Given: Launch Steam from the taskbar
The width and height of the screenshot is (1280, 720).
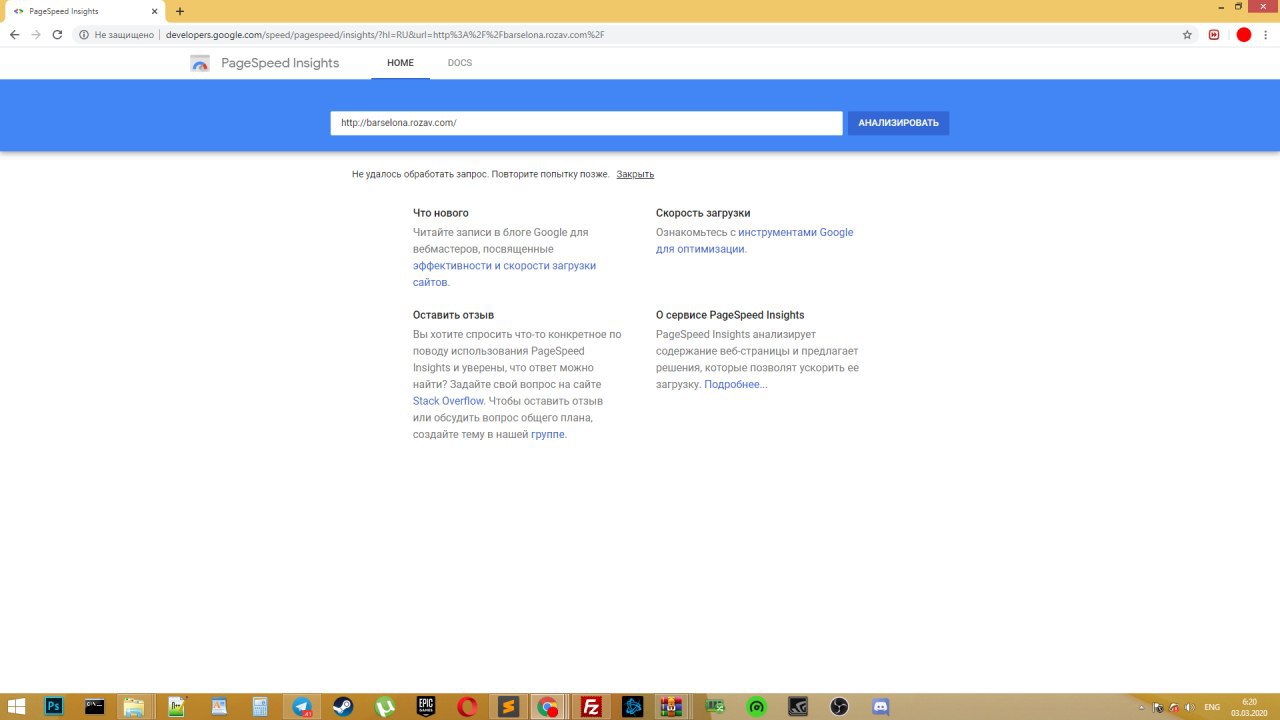Looking at the screenshot, I should coord(343,707).
